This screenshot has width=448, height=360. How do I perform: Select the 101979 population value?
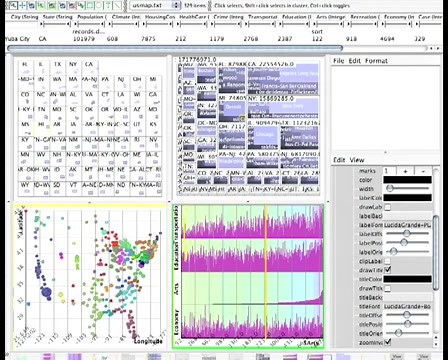[84, 39]
